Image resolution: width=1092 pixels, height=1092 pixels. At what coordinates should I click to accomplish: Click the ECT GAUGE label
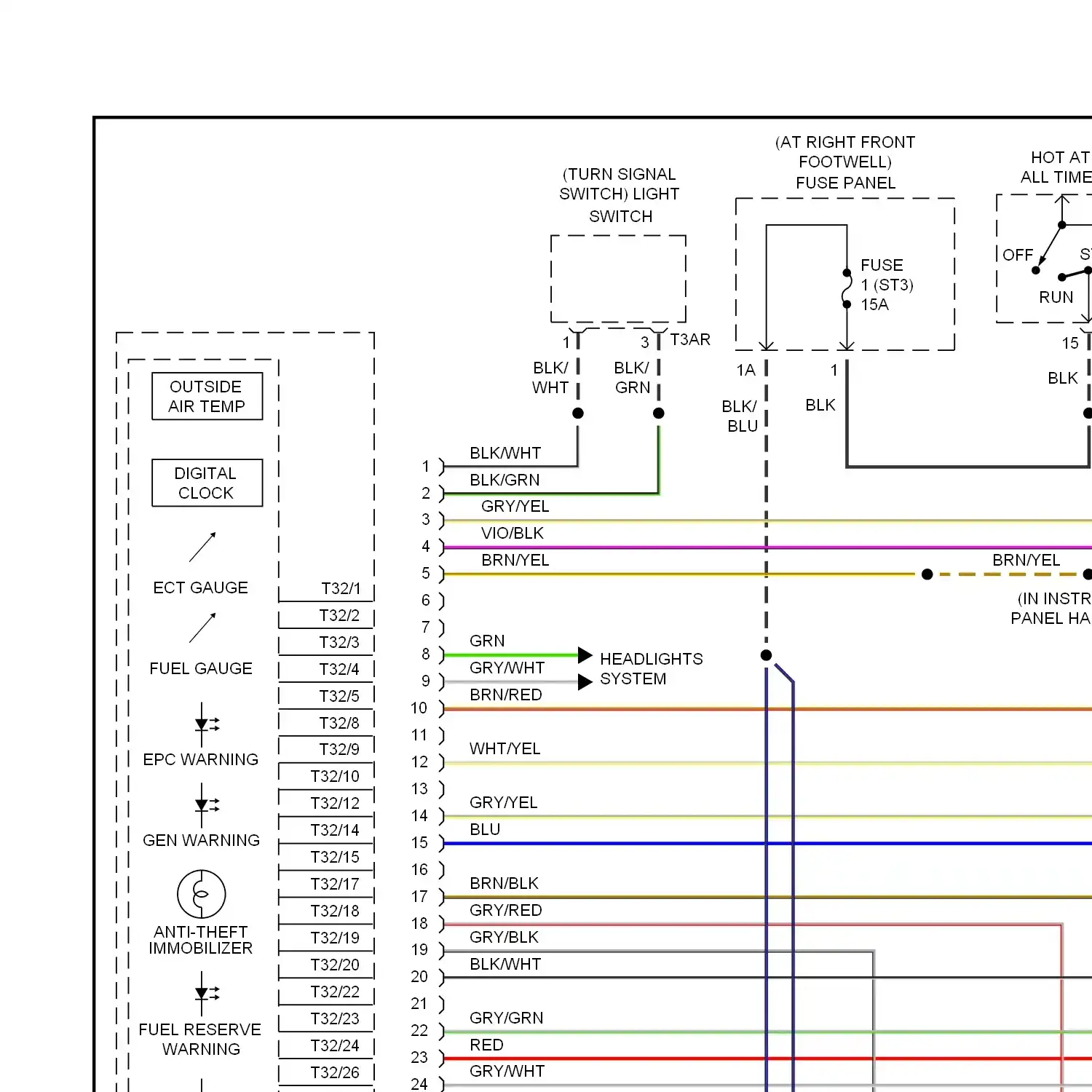(200, 587)
